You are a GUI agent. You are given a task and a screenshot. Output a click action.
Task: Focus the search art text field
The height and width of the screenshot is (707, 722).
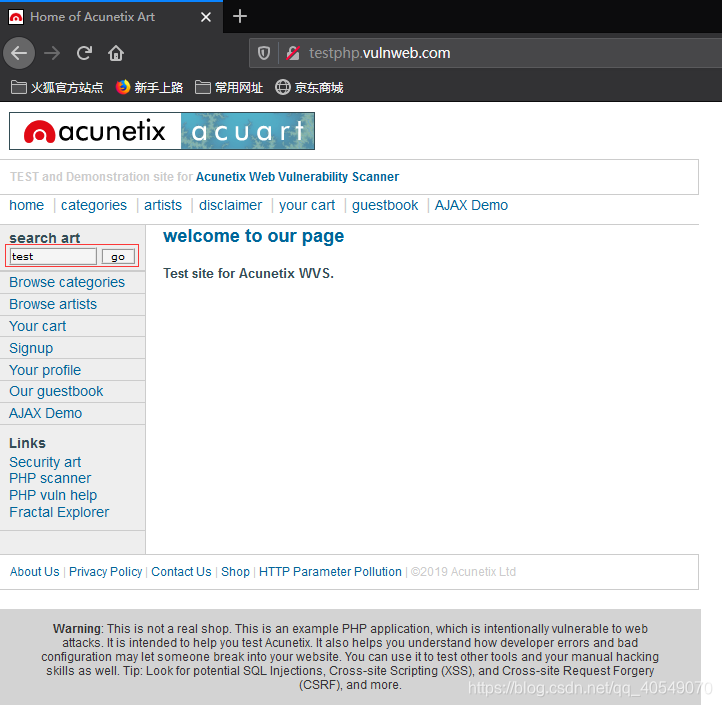[x=53, y=257]
